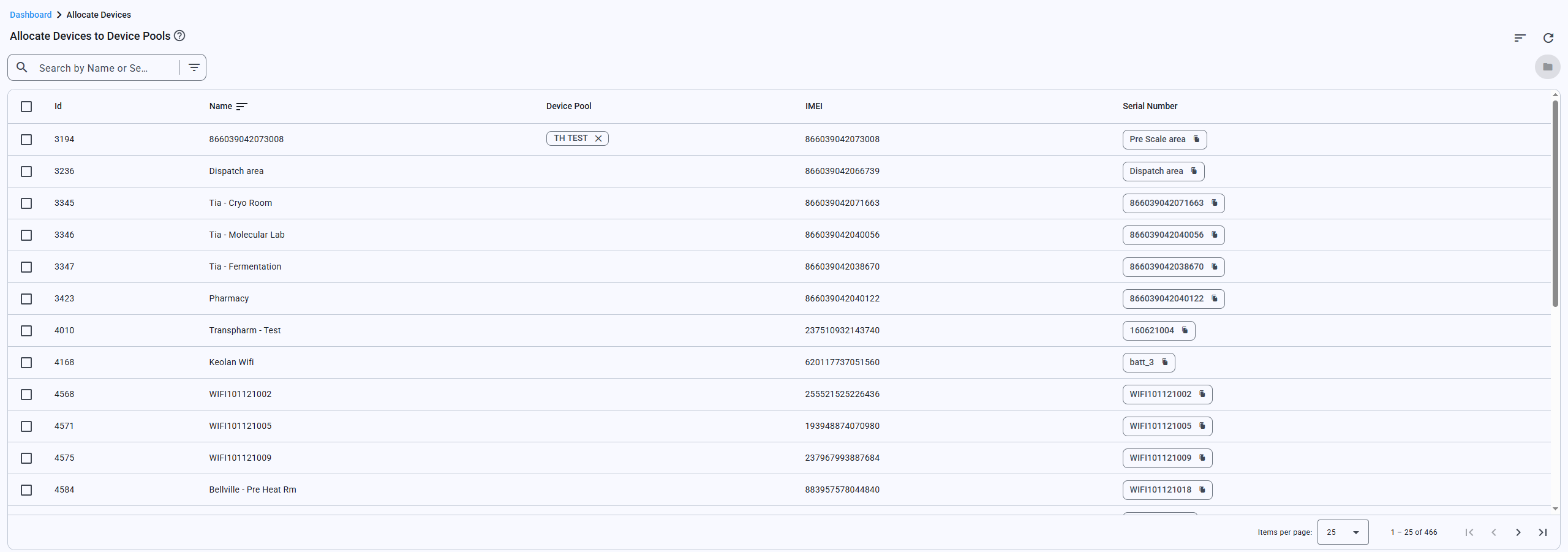Select checkbox for Keolan Wifi row

[26, 363]
